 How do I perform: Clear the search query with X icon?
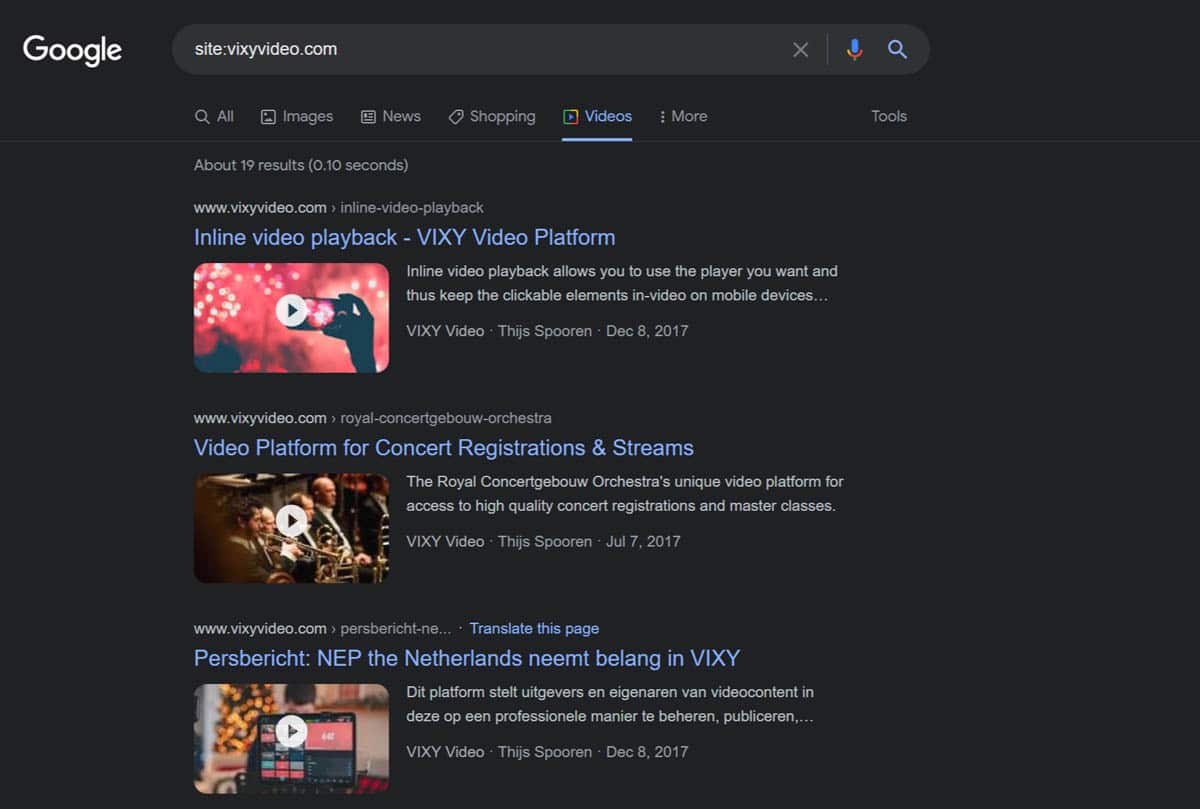pyautogui.click(x=800, y=49)
